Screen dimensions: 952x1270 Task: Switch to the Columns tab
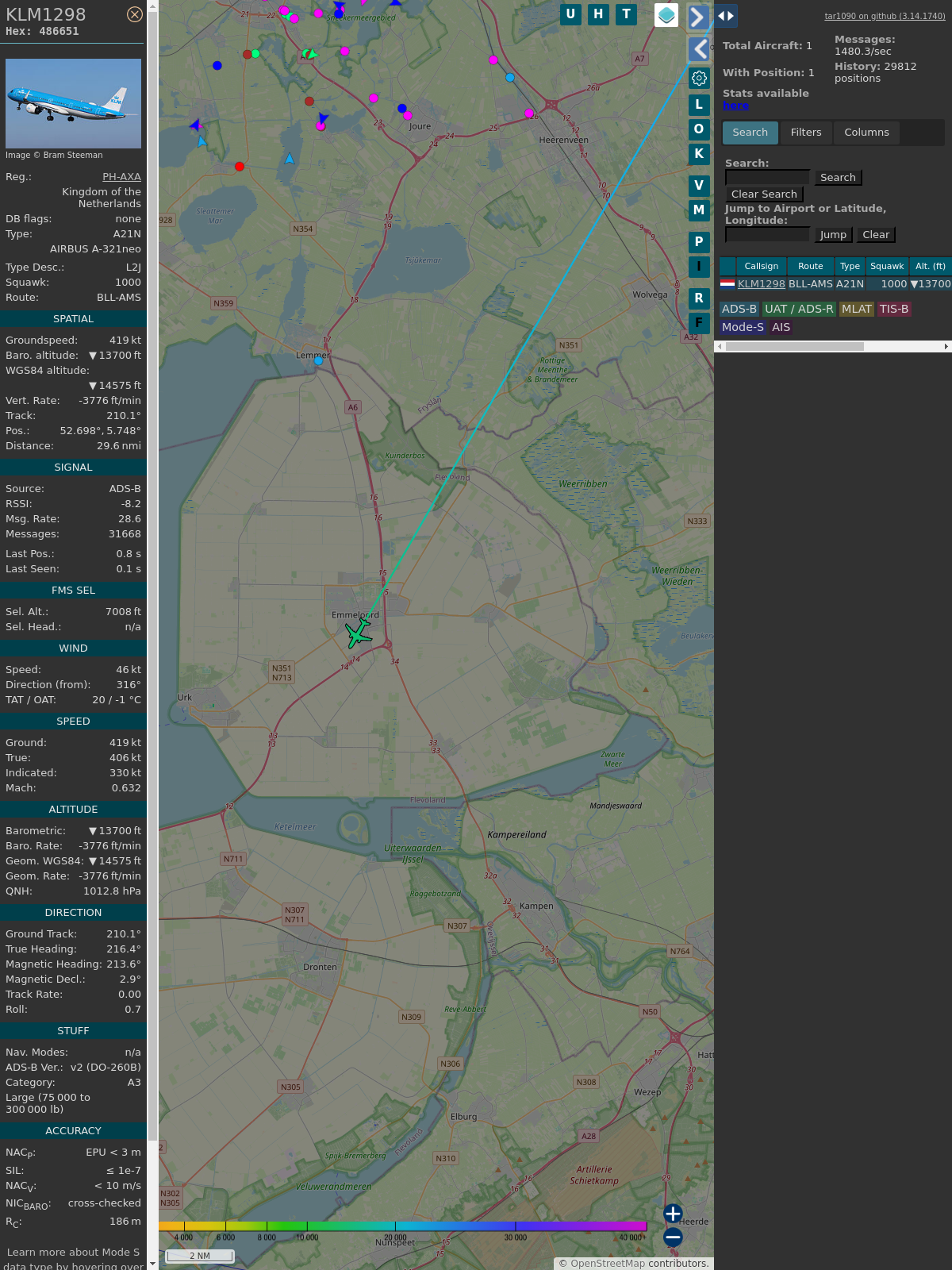coord(866,133)
